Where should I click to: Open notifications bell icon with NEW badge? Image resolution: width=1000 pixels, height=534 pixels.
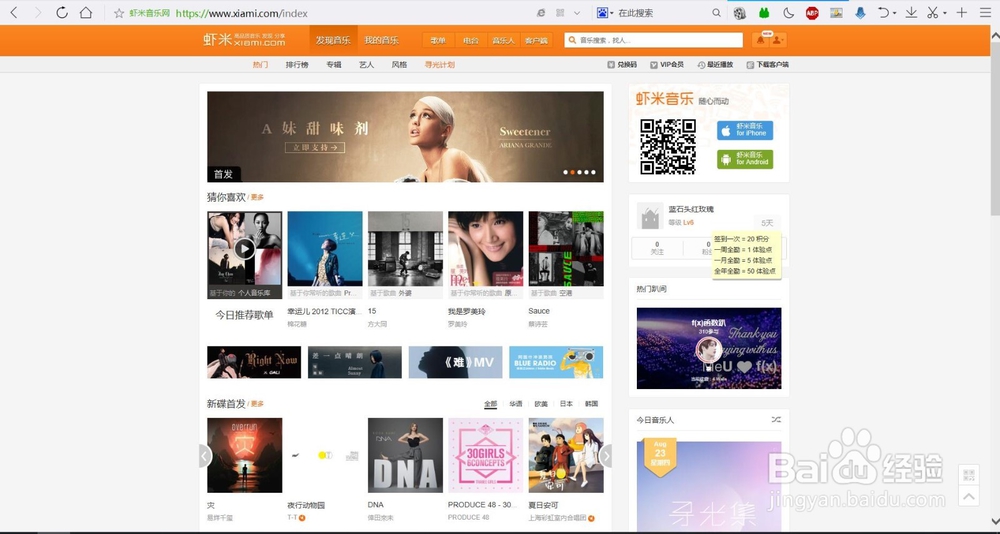[761, 40]
